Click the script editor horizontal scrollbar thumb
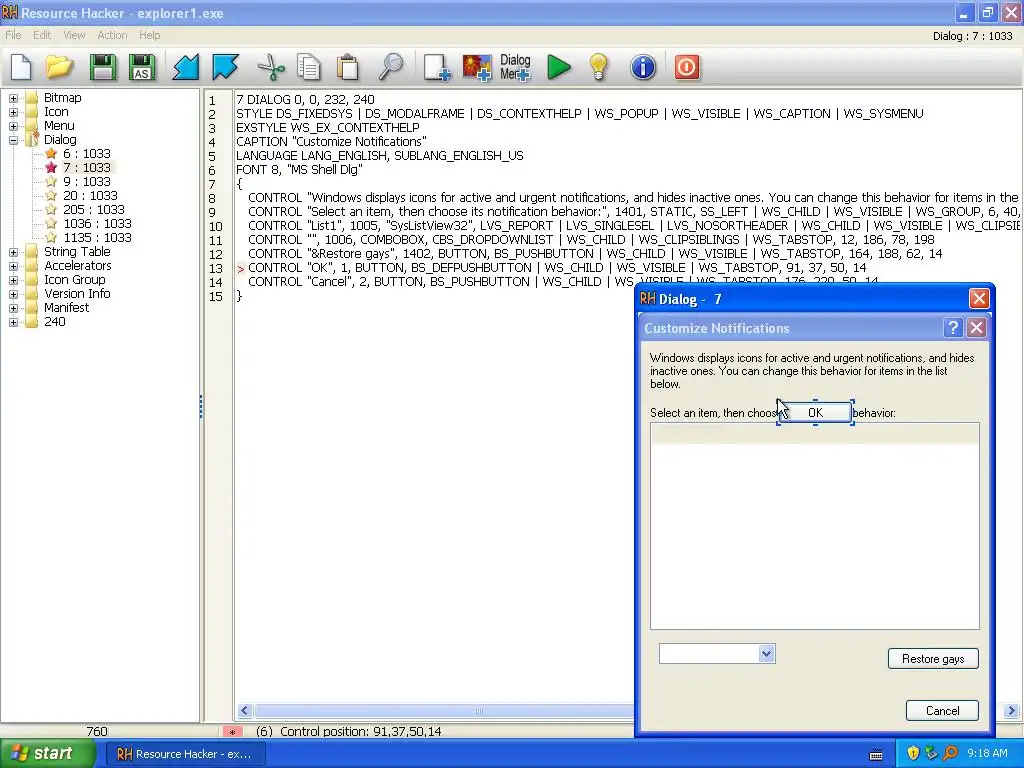The width and height of the screenshot is (1024, 768). 444,711
